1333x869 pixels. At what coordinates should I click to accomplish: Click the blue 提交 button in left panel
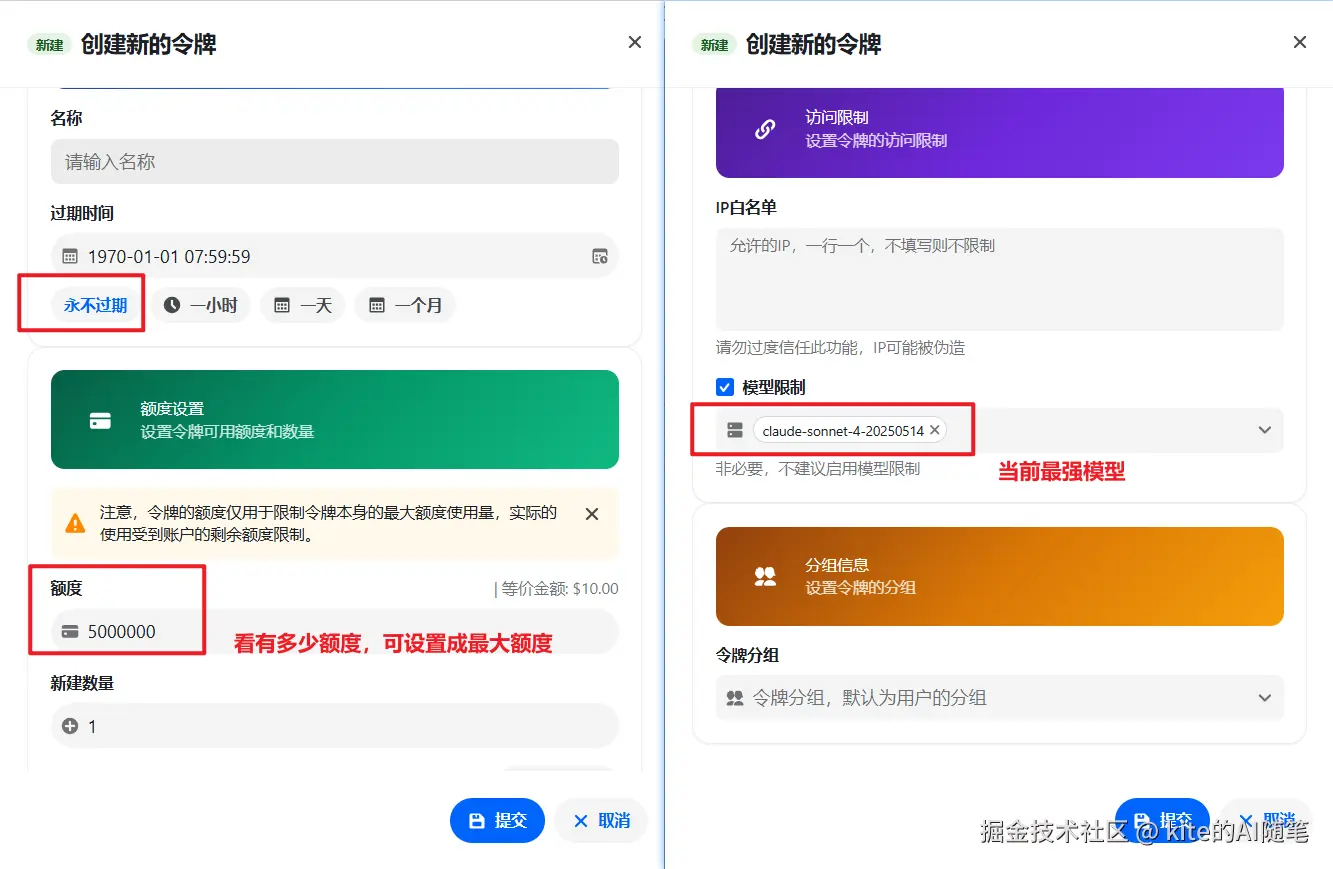point(497,820)
